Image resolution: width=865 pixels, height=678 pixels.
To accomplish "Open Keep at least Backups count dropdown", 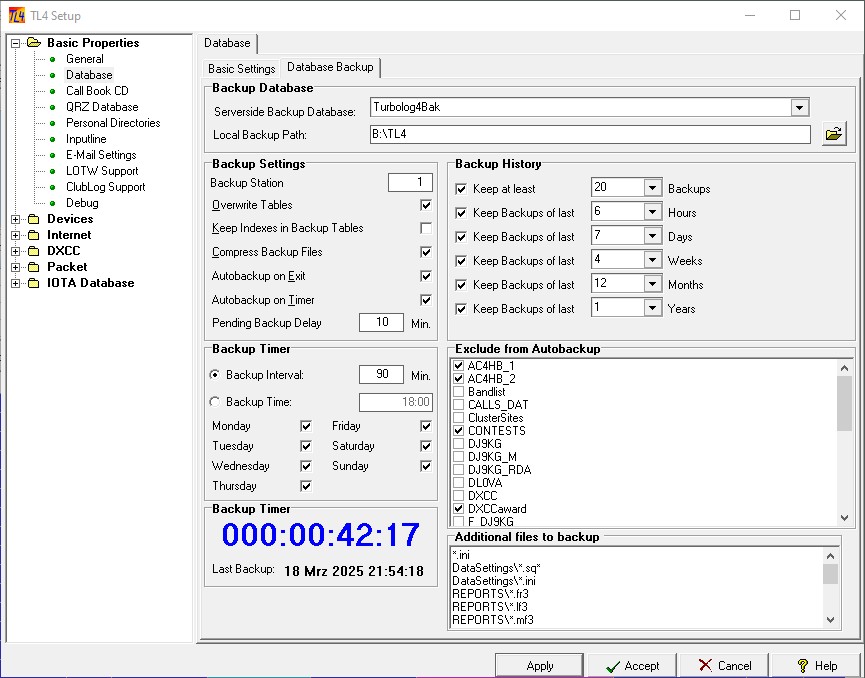I will click(653, 188).
